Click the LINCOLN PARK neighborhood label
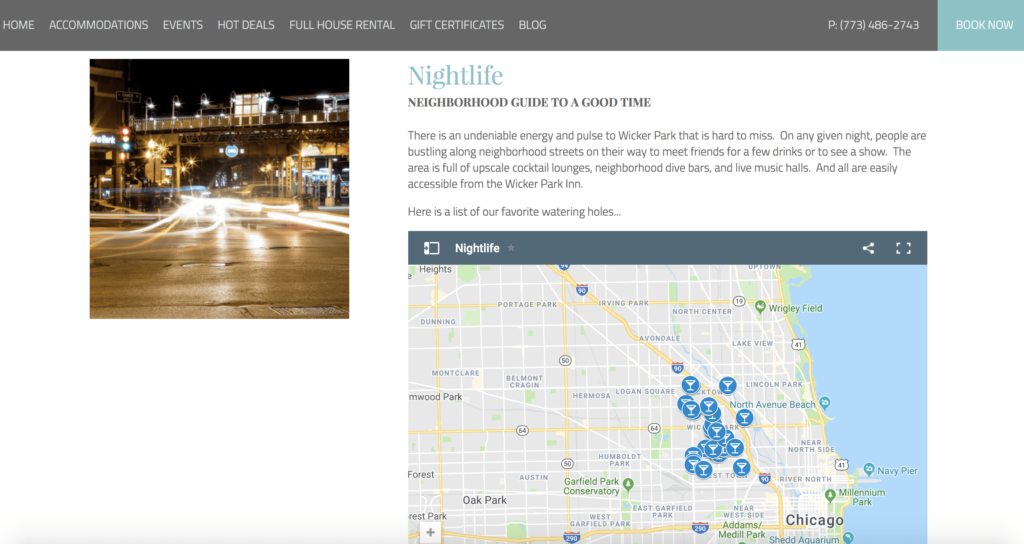The image size is (1024, 544). coord(774,385)
